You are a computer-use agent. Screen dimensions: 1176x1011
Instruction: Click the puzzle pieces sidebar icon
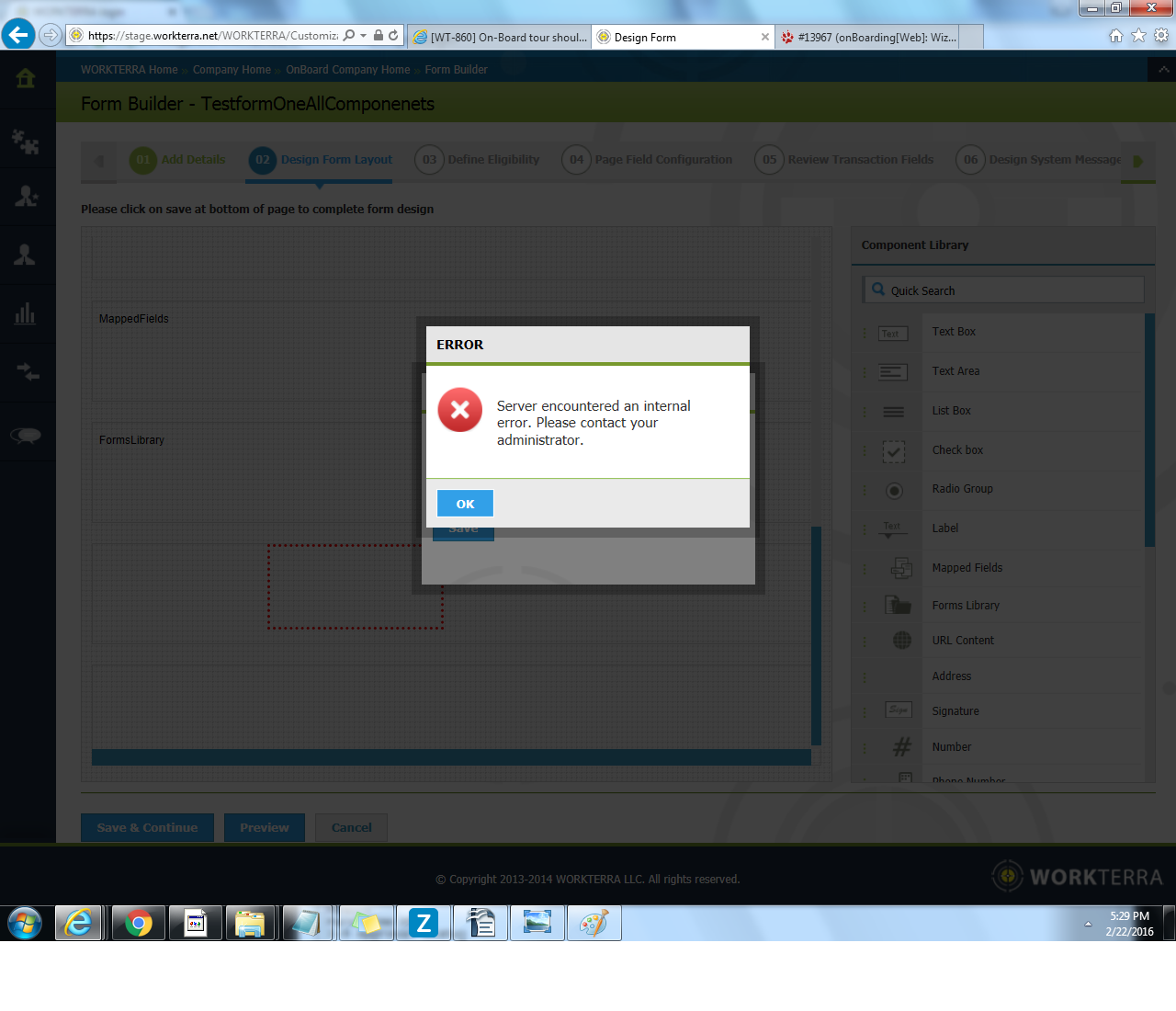point(26,142)
